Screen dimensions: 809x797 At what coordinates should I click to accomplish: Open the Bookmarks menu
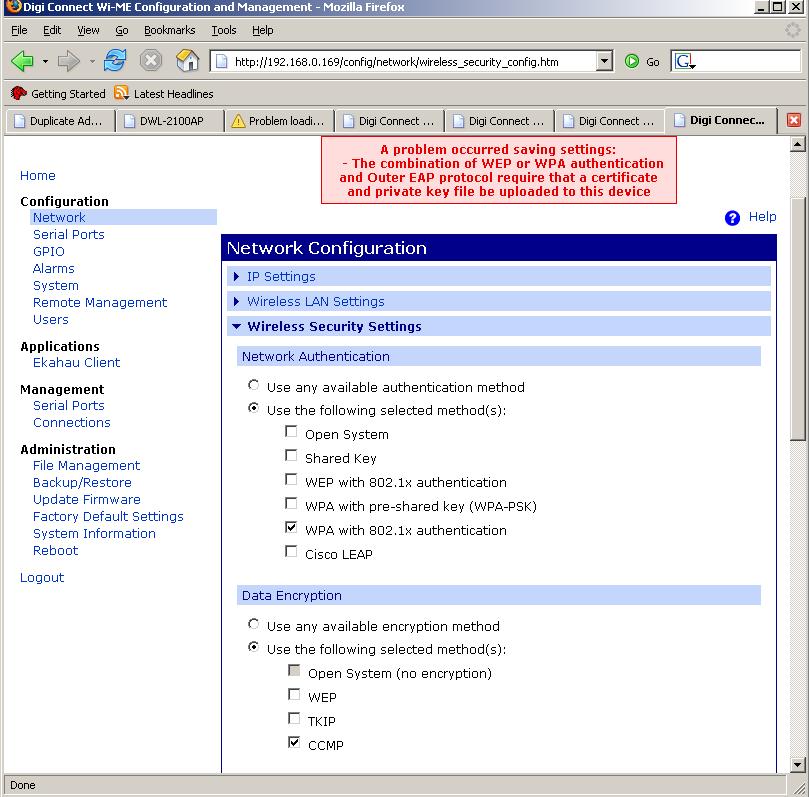[169, 31]
